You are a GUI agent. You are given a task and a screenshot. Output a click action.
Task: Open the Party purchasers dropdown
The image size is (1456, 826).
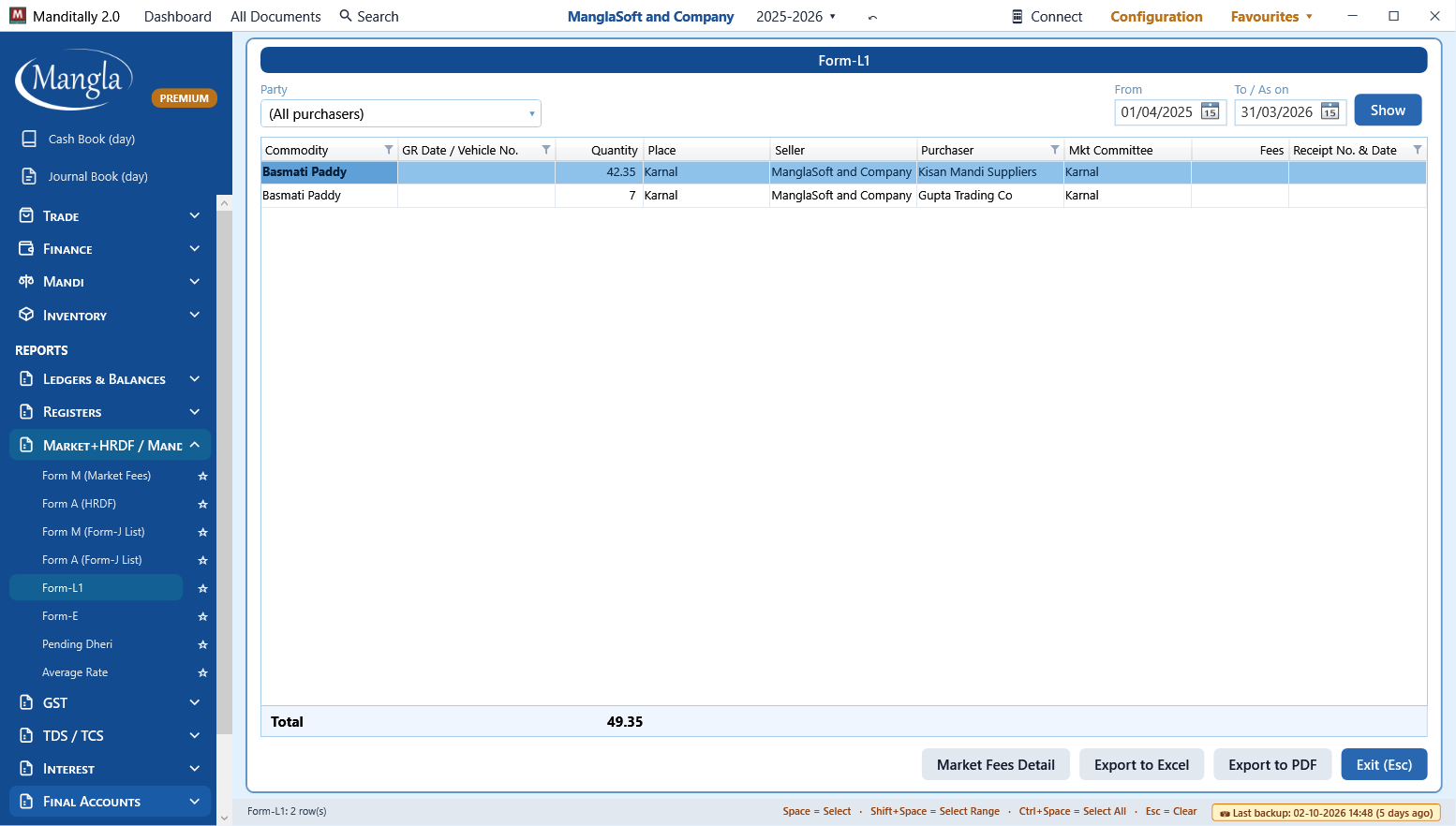point(401,114)
